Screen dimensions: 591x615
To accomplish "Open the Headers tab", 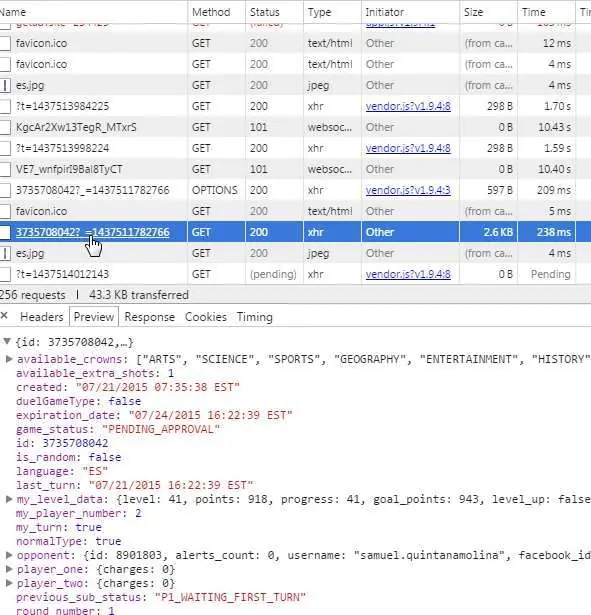I will coord(42,317).
